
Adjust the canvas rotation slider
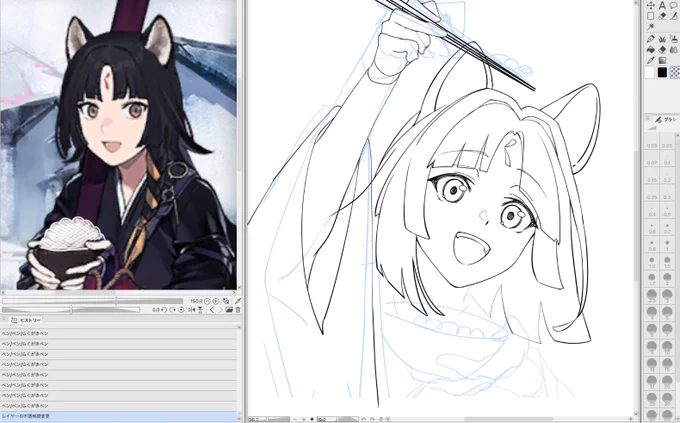click(x=348, y=420)
